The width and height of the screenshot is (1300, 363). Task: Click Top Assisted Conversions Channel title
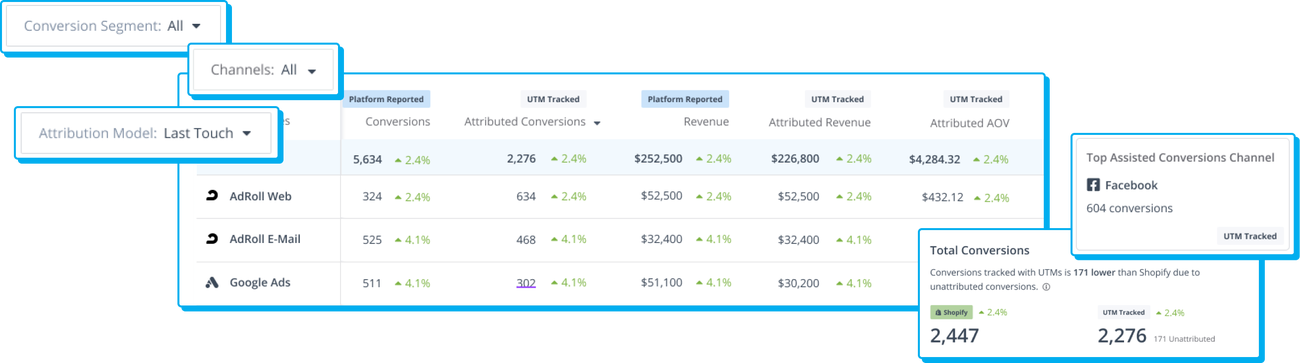[x=1180, y=157]
